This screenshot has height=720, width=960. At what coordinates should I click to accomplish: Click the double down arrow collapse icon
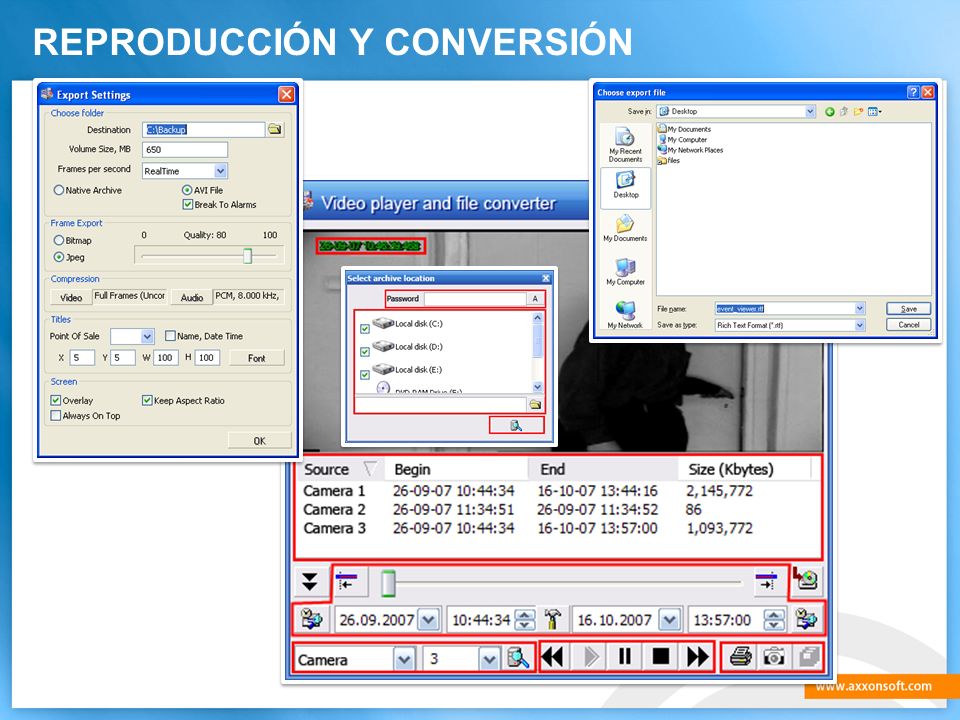(x=310, y=582)
